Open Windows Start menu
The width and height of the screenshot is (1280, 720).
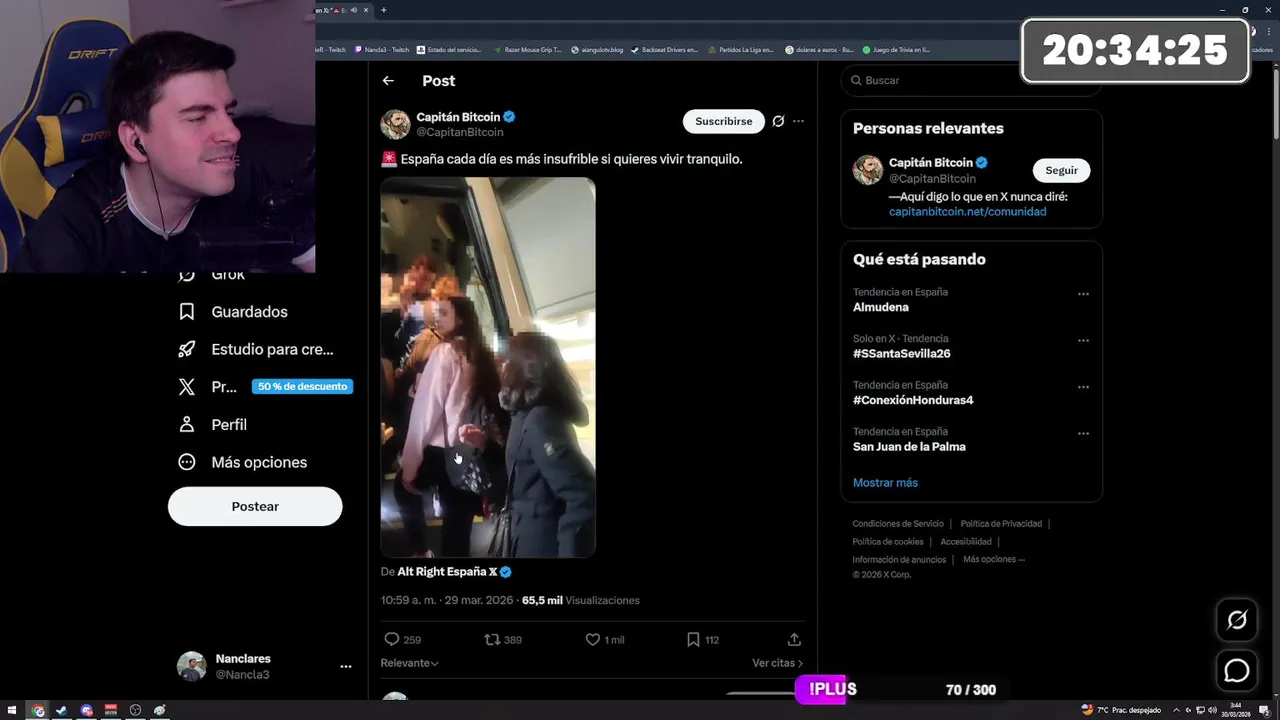pyautogui.click(x=12, y=710)
